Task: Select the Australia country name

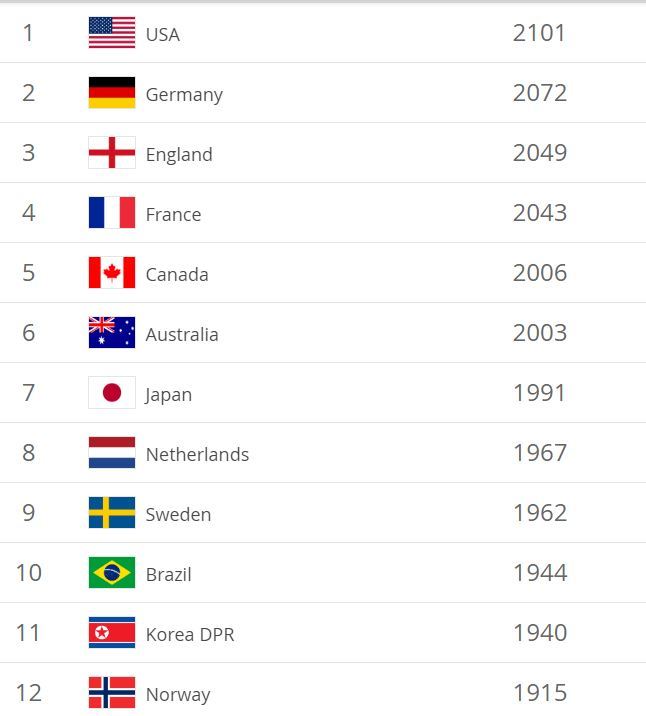Action: coord(182,334)
